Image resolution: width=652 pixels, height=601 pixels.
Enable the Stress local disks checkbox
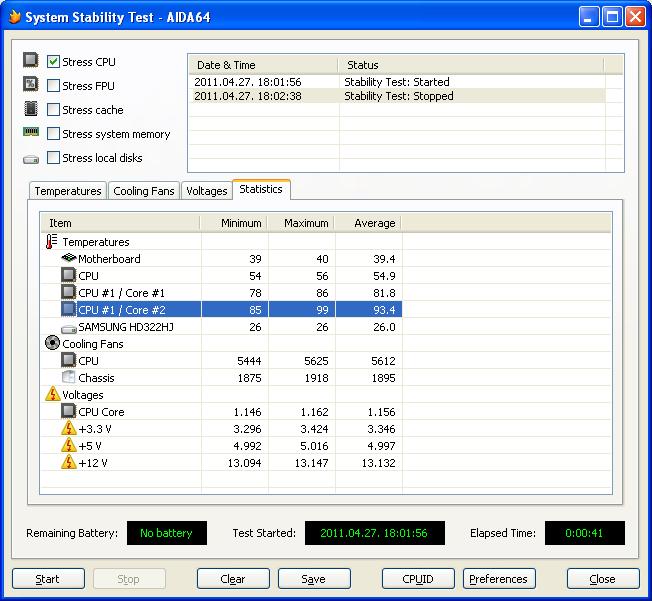53,158
